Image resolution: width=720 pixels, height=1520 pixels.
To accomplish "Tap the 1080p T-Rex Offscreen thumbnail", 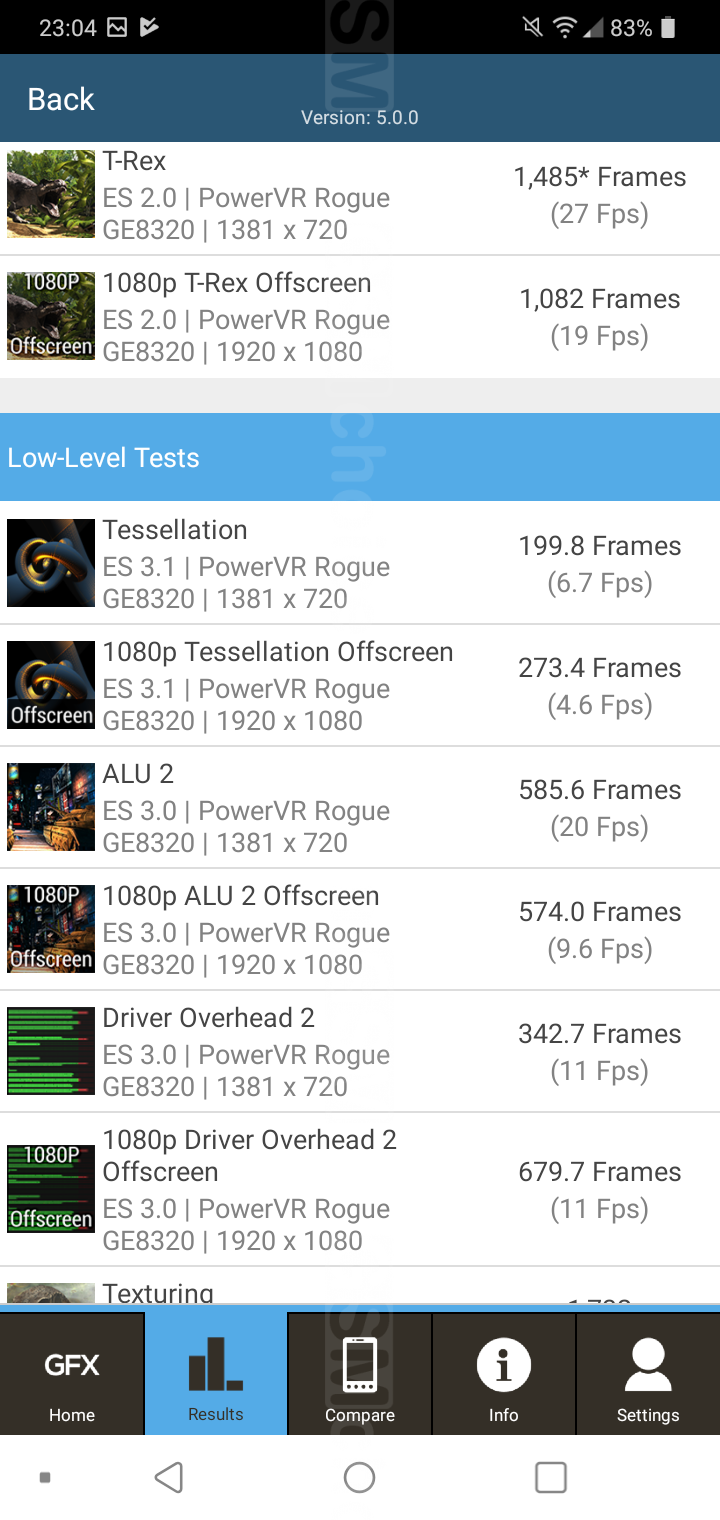I will point(51,316).
